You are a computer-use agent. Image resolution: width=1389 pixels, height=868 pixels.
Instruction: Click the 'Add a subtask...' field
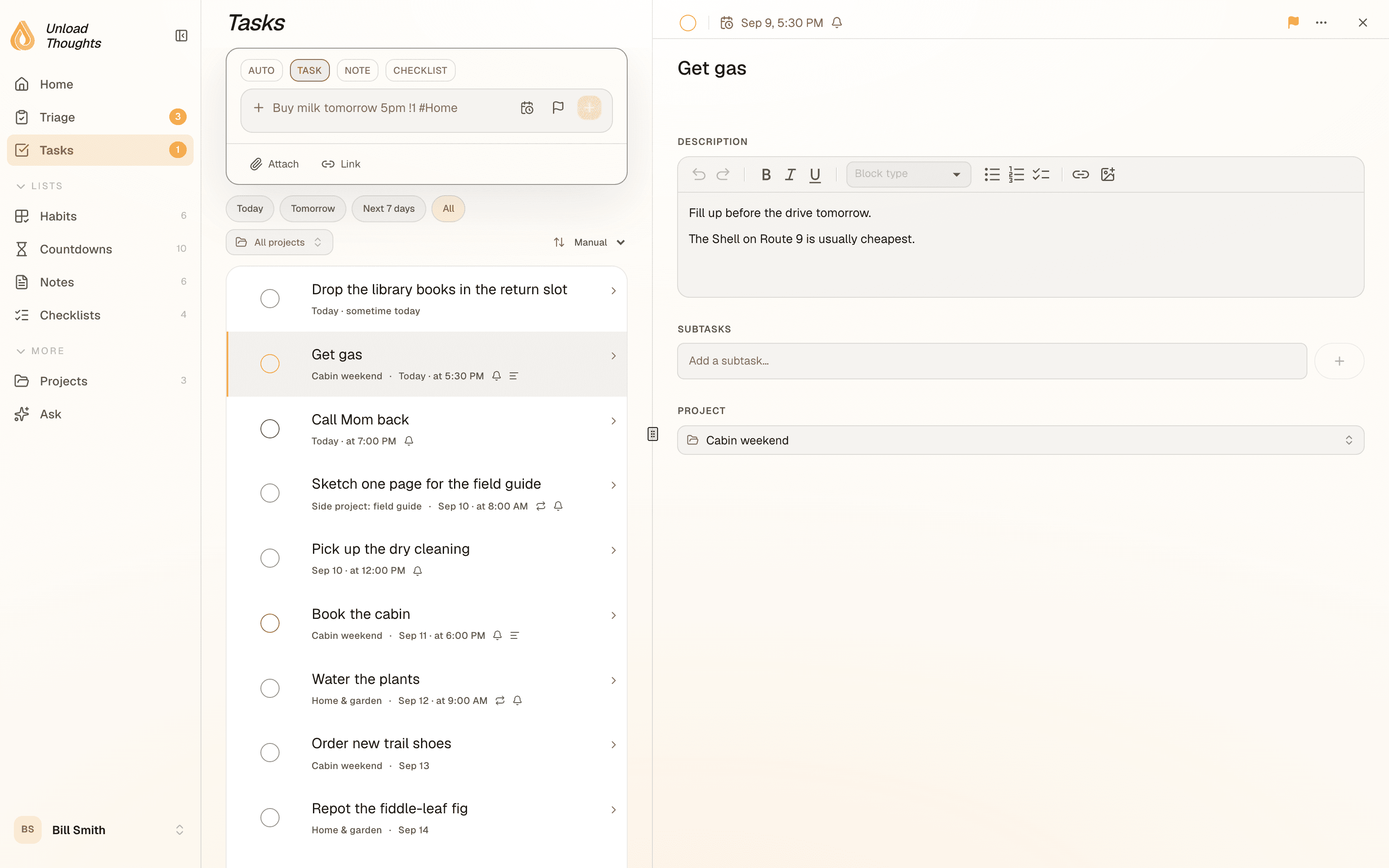click(992, 361)
